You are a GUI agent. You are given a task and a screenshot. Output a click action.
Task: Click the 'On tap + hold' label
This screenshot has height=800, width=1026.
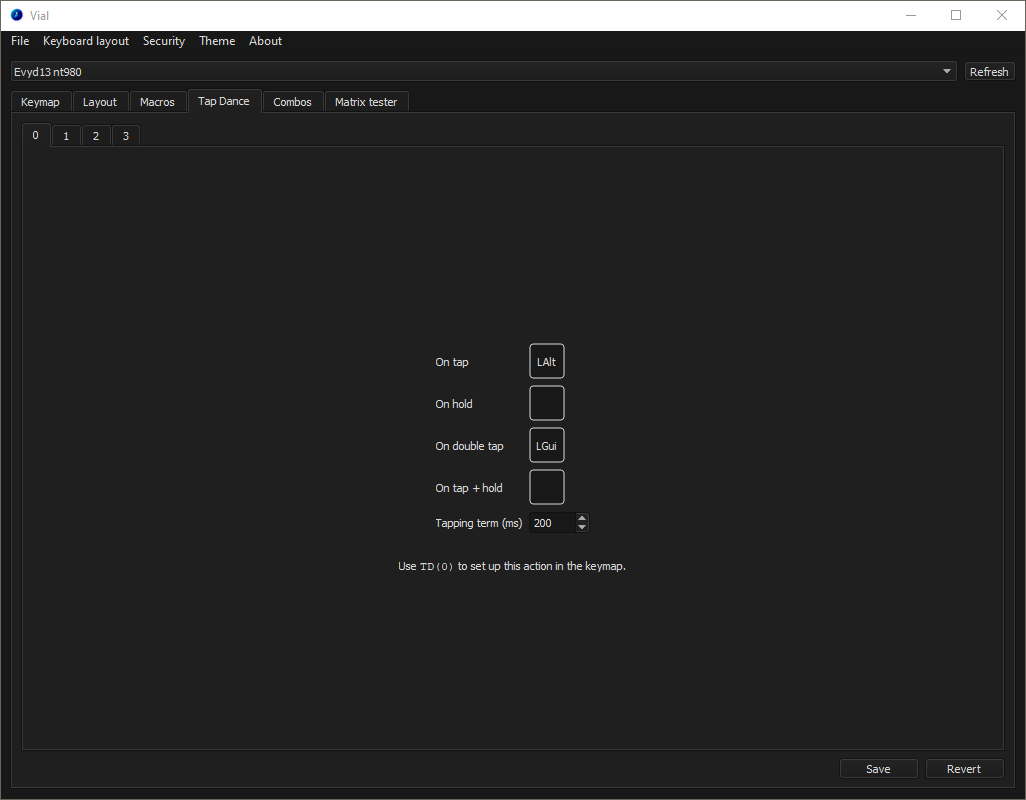tap(469, 487)
